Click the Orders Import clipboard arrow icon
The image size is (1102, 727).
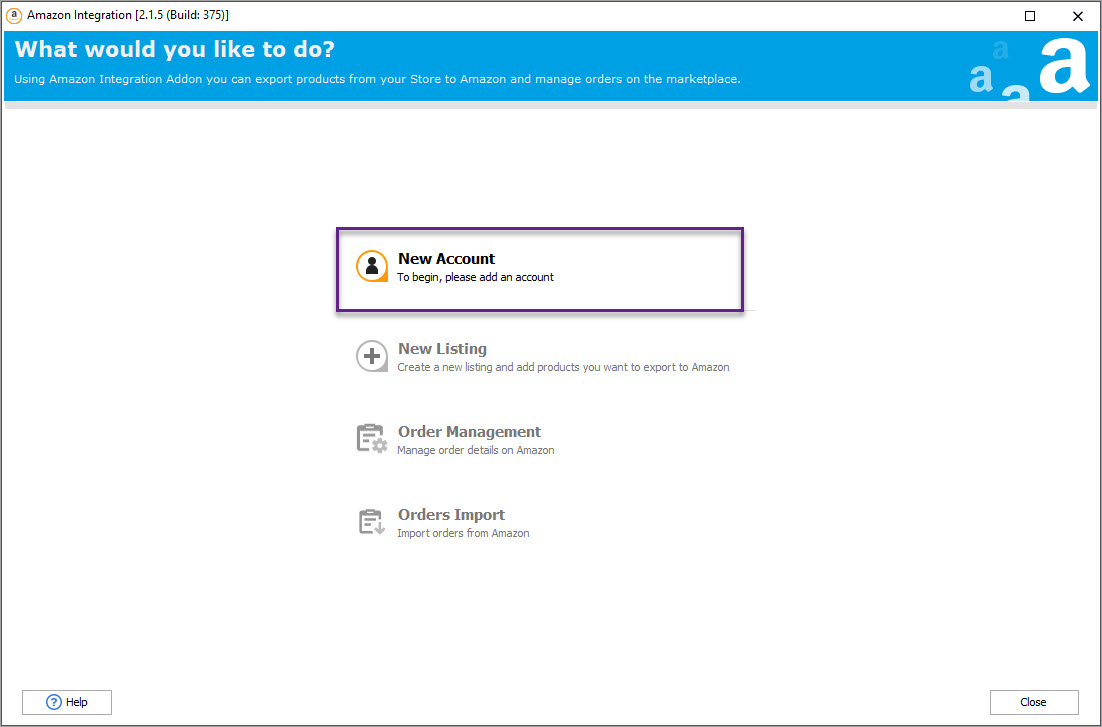[x=372, y=522]
